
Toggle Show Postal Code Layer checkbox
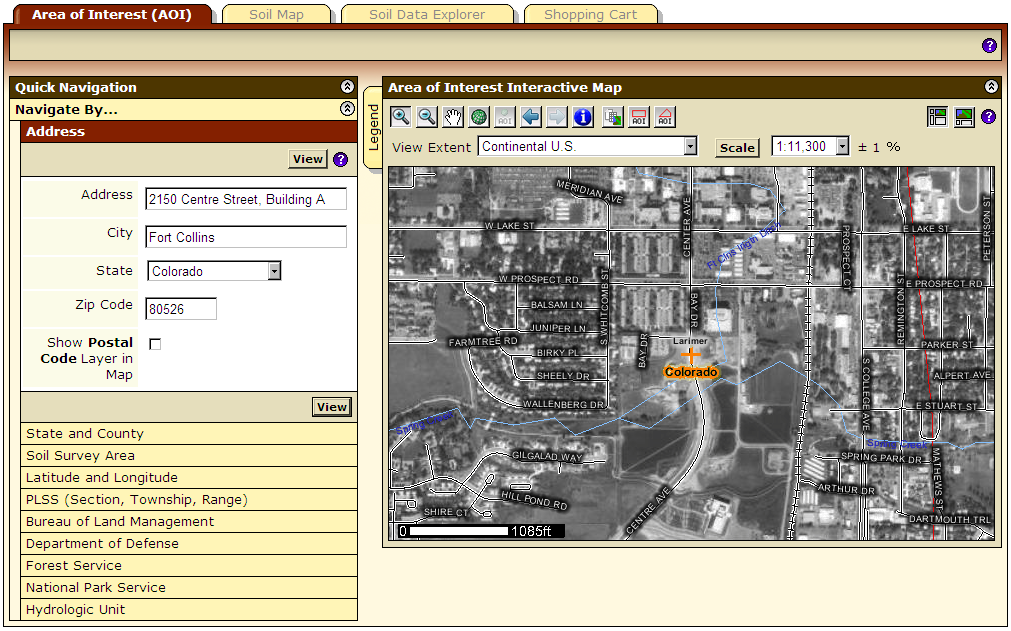pos(155,344)
